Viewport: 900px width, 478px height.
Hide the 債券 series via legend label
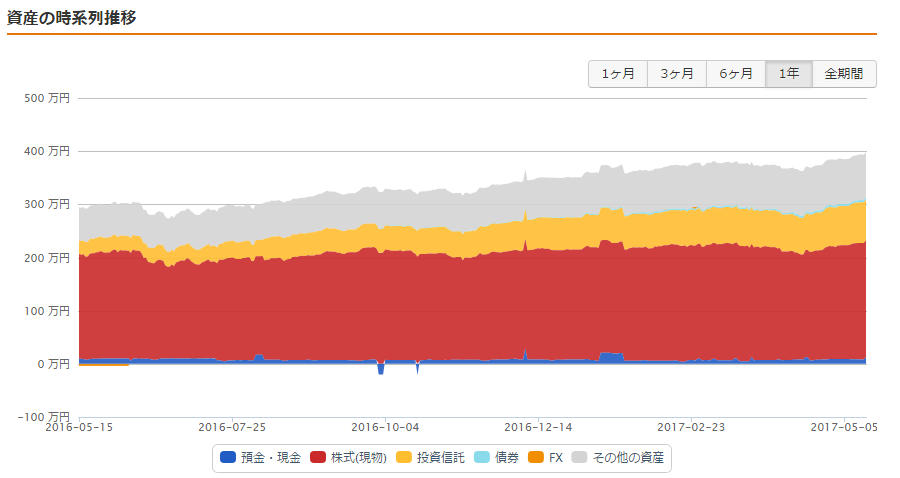(507, 458)
